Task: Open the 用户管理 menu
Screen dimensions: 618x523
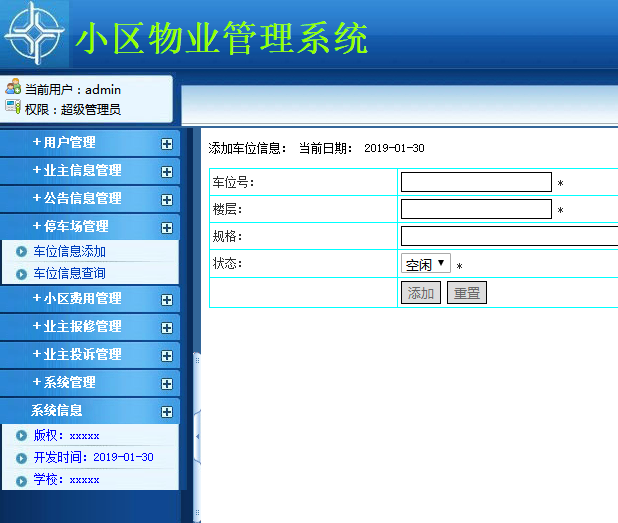Action: click(x=64, y=142)
